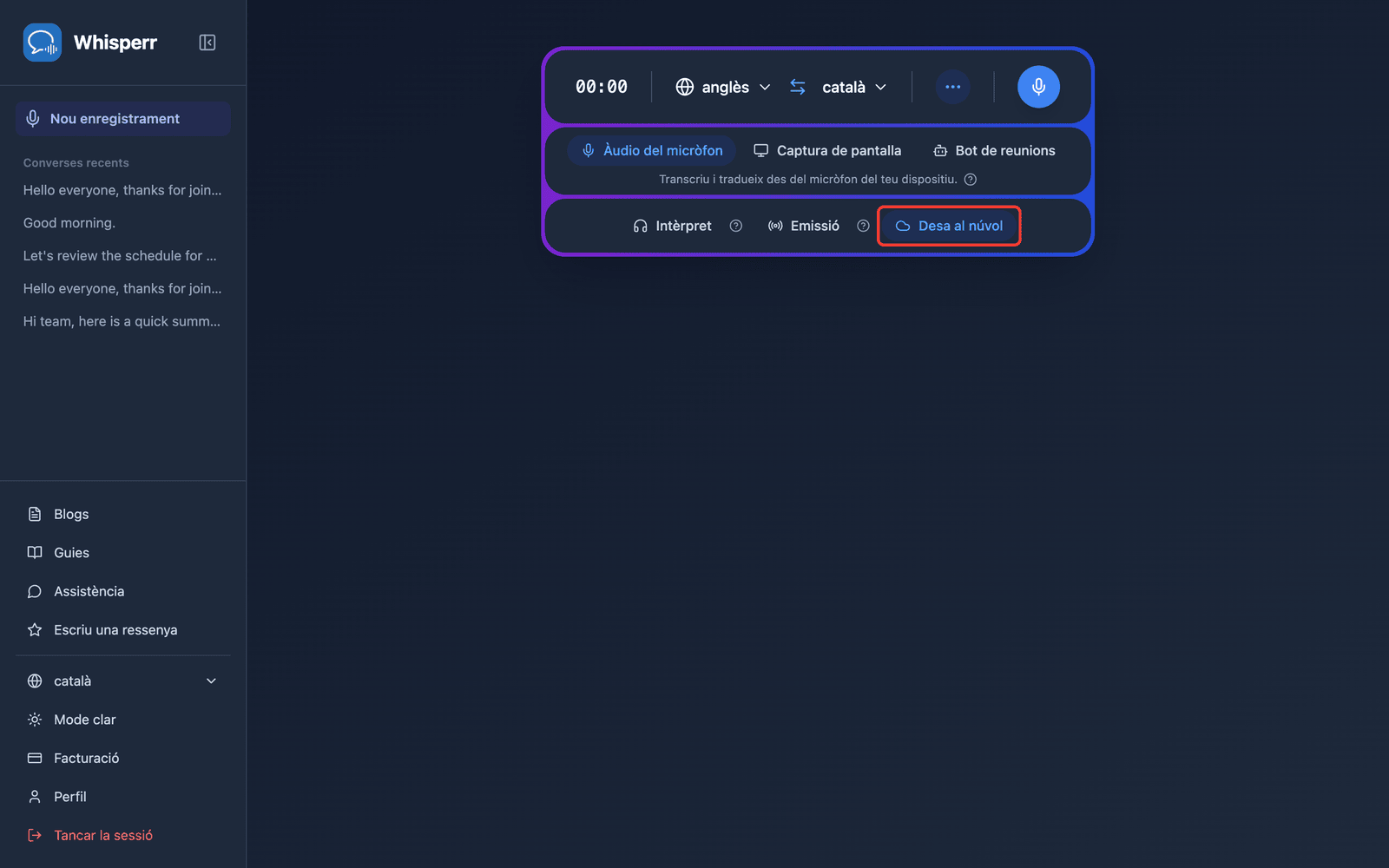Swap the English and Catalan languages
The width and height of the screenshot is (1389, 868).
pyautogui.click(x=798, y=87)
